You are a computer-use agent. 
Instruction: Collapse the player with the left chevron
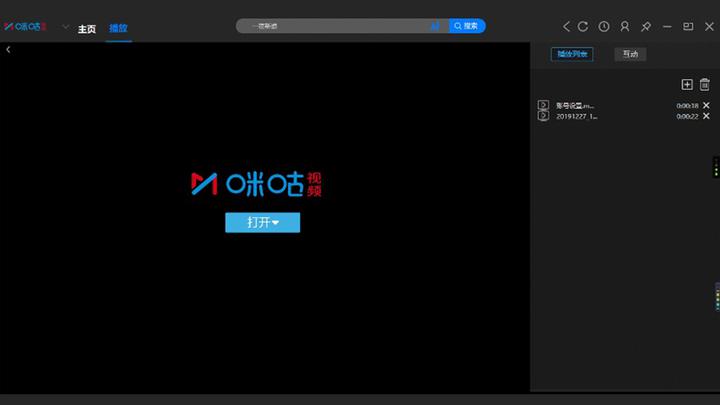click(x=8, y=50)
